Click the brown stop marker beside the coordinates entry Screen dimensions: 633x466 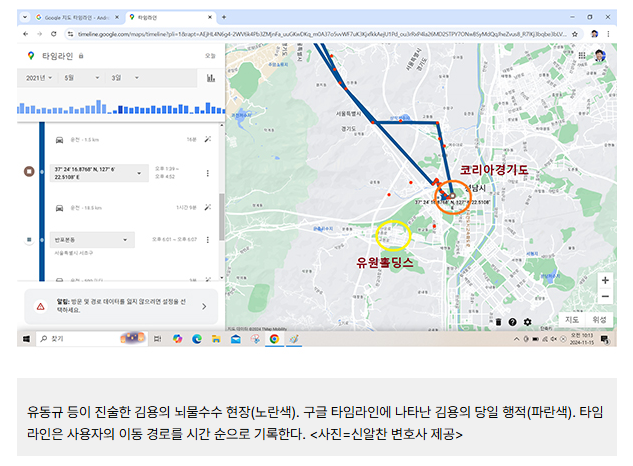[x=29, y=171]
